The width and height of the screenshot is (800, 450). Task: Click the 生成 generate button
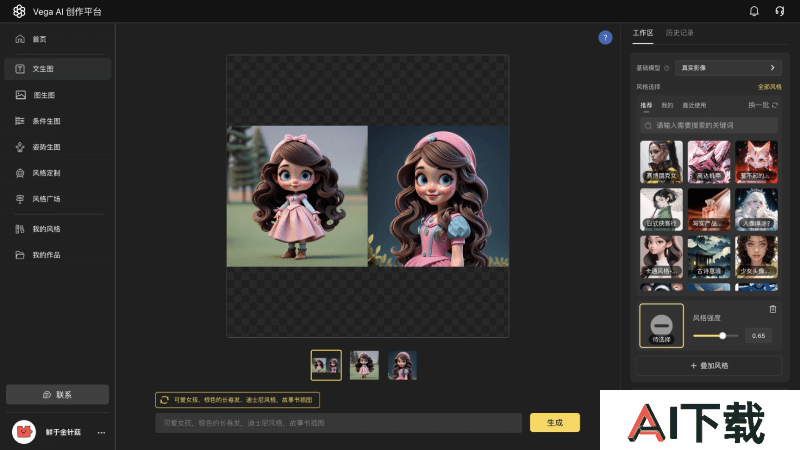555,422
